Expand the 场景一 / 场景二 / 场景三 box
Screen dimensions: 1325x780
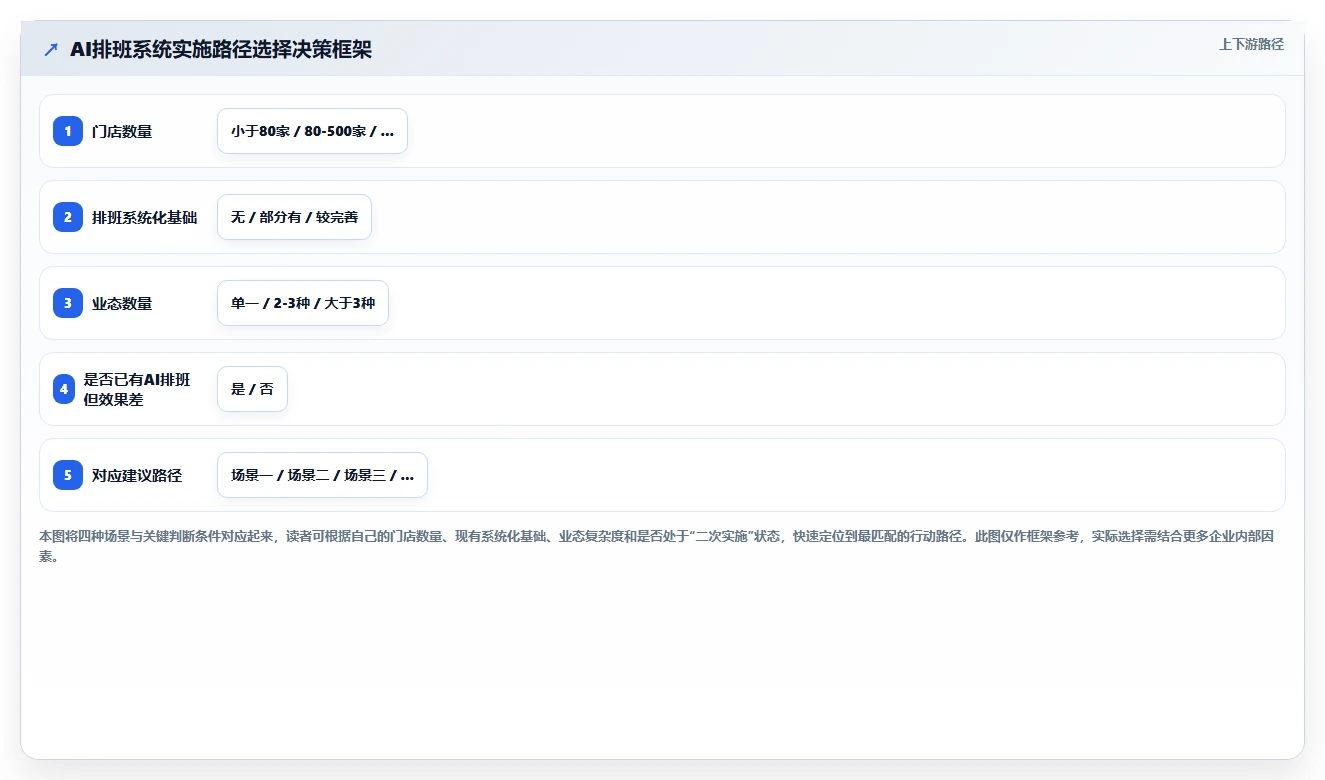point(322,475)
